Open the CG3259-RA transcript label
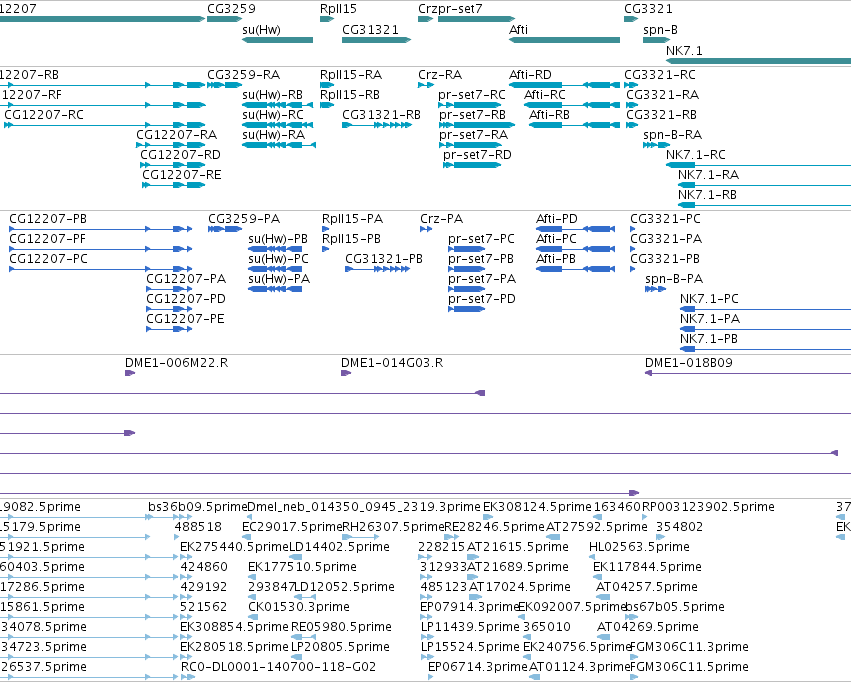The width and height of the screenshot is (851, 682). (244, 75)
